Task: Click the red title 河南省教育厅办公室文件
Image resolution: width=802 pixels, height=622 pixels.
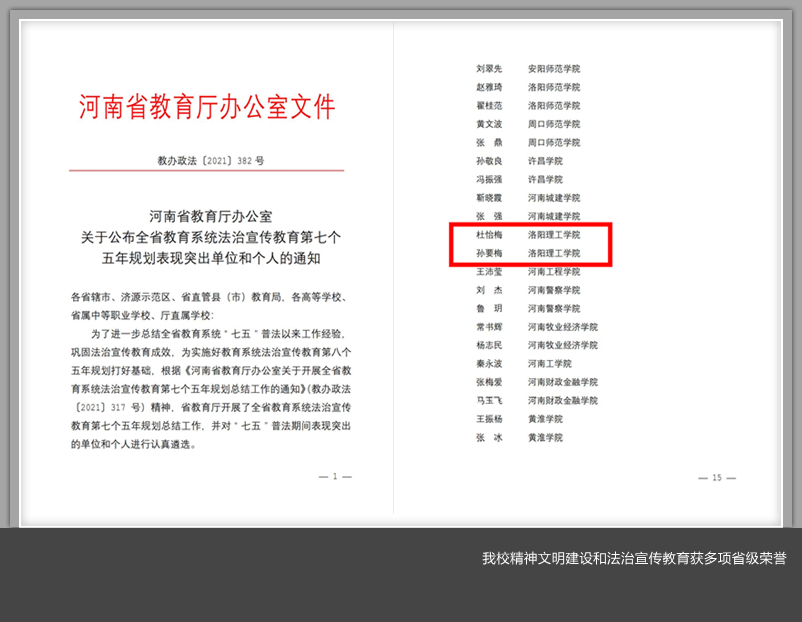Action: (x=207, y=107)
